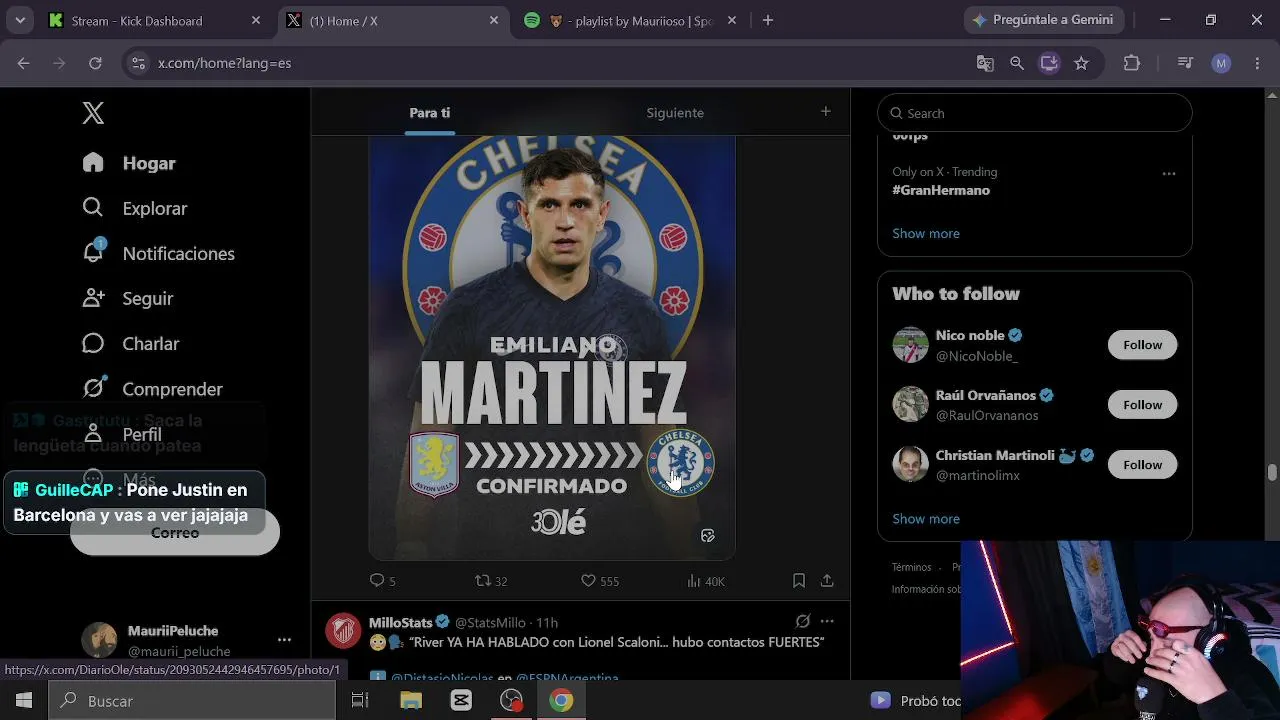Open Notificaciones in the sidebar
Screen dimensions: 1280x720
click(x=159, y=253)
